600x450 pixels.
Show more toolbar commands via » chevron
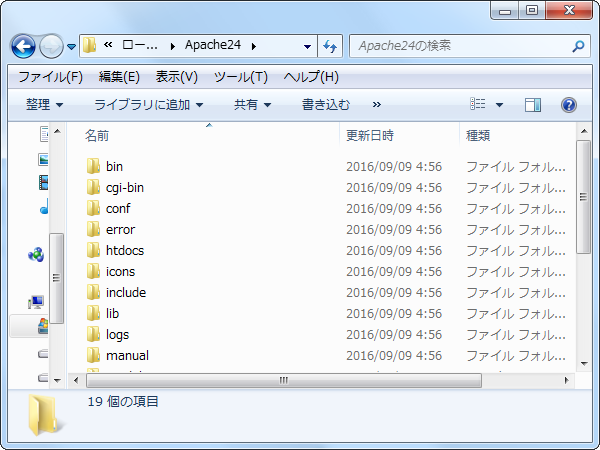click(x=377, y=104)
